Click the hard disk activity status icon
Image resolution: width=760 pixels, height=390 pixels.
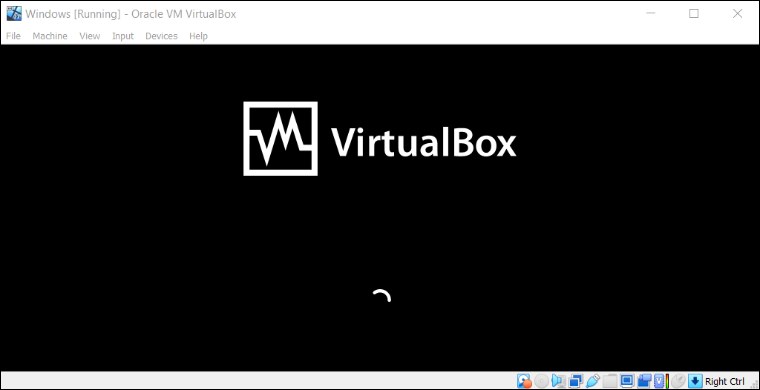pos(524,381)
